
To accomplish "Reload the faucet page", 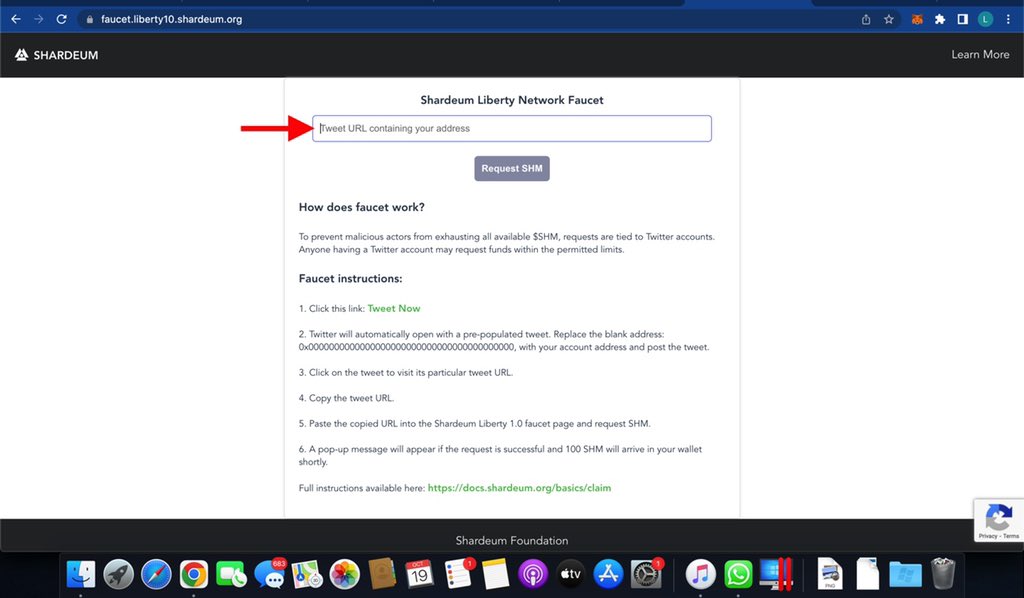I will pyautogui.click(x=61, y=19).
